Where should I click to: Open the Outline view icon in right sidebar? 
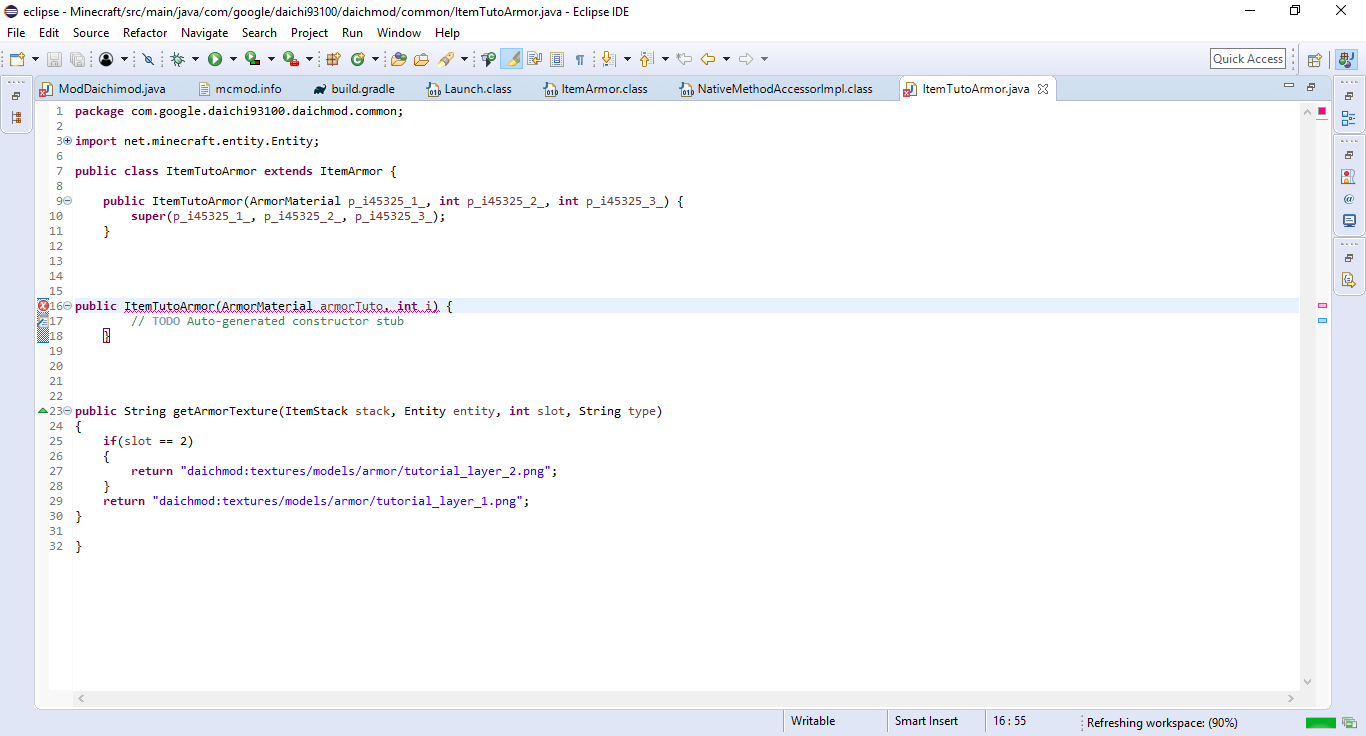click(x=1349, y=119)
